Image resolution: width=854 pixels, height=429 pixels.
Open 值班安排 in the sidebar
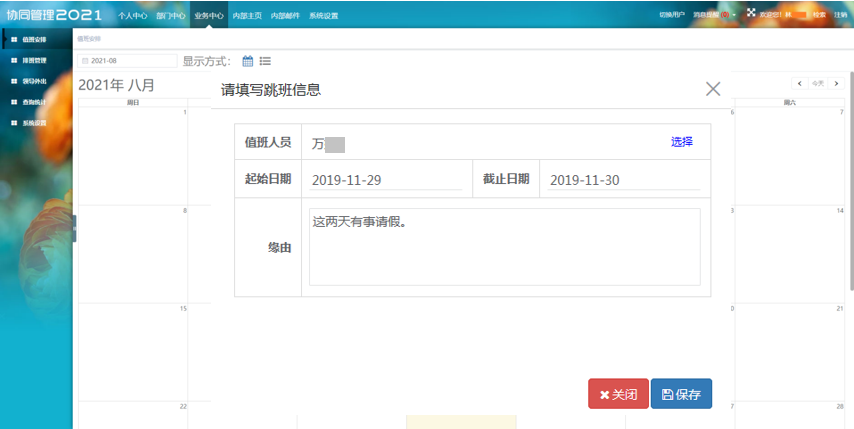click(34, 39)
